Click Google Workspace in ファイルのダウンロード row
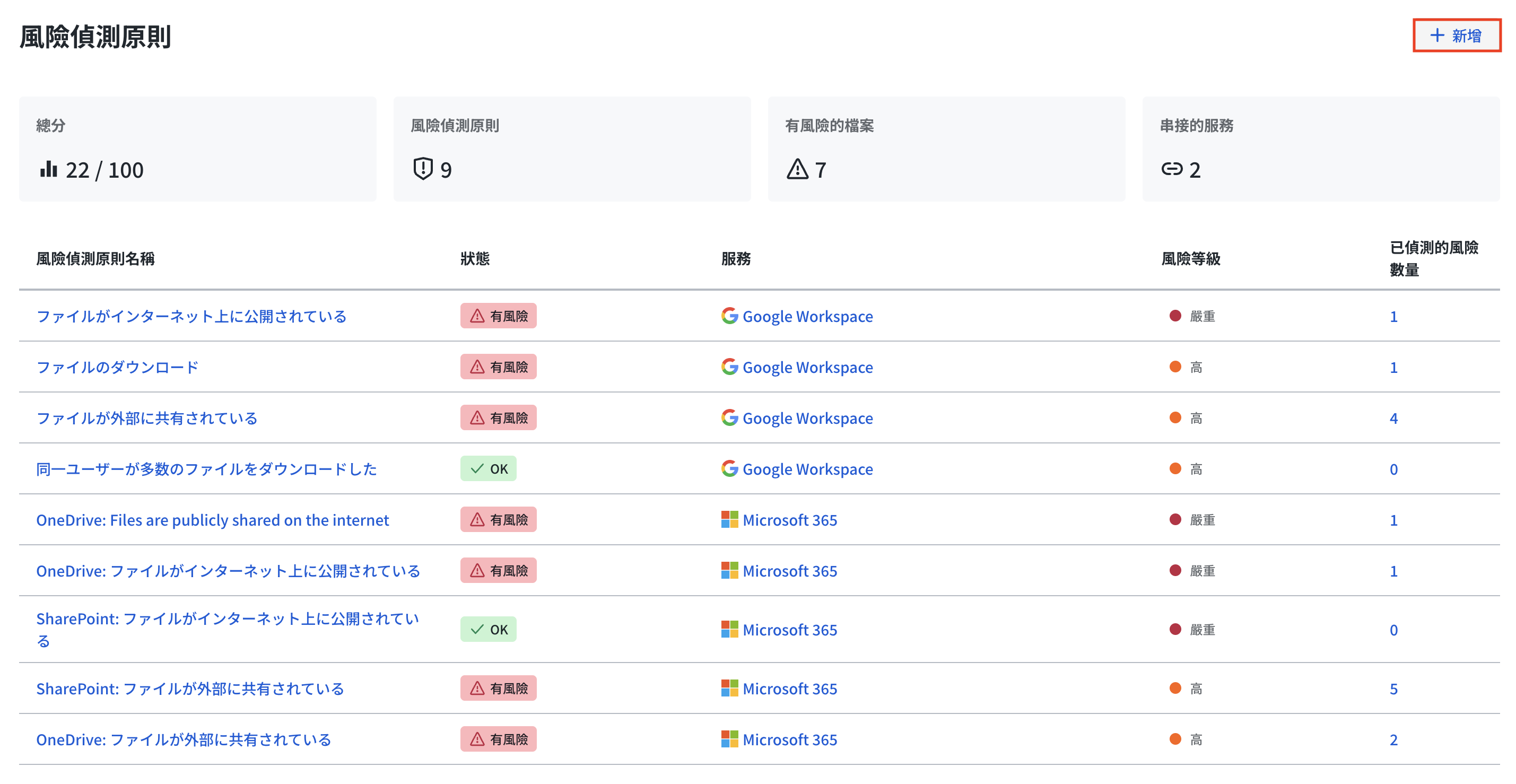The width and height of the screenshot is (1516, 784). 807,367
